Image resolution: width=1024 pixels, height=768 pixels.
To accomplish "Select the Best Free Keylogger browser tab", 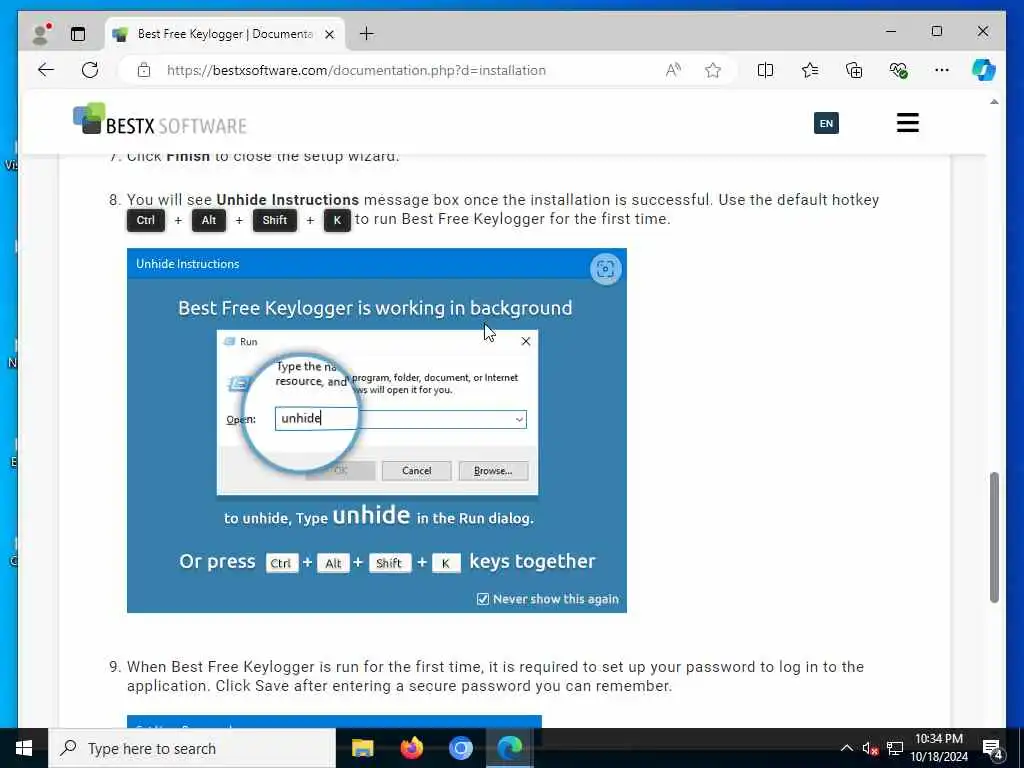I will coord(225,34).
